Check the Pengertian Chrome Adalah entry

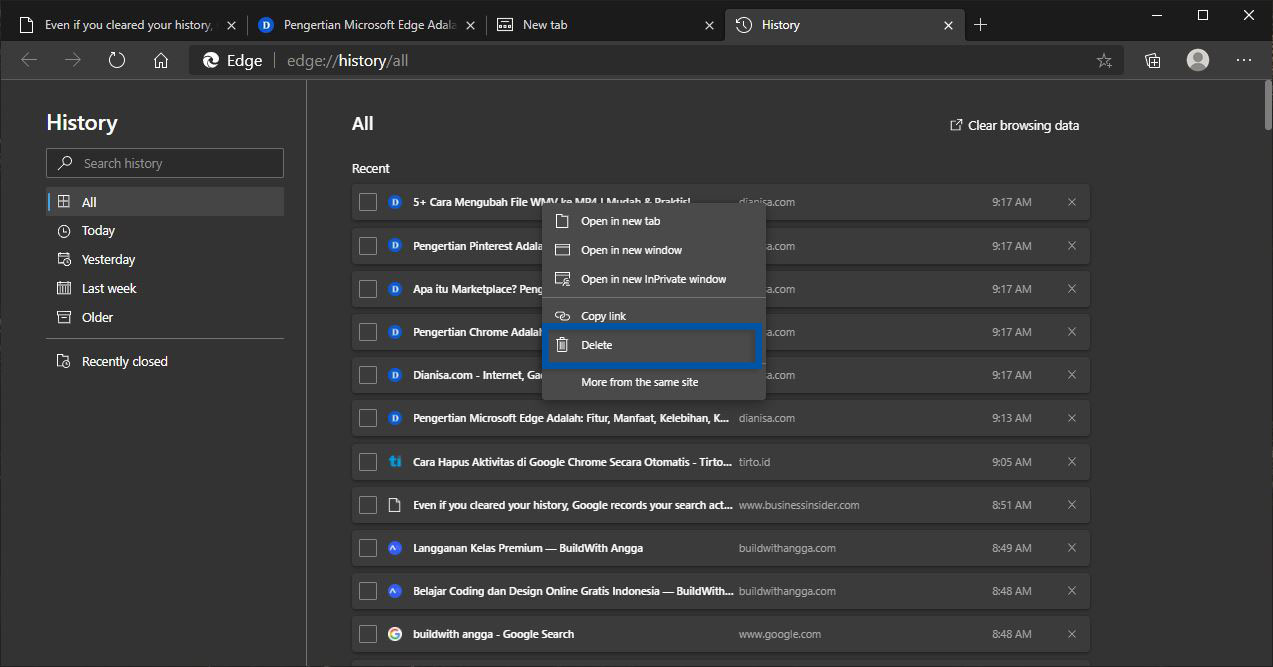(368, 331)
